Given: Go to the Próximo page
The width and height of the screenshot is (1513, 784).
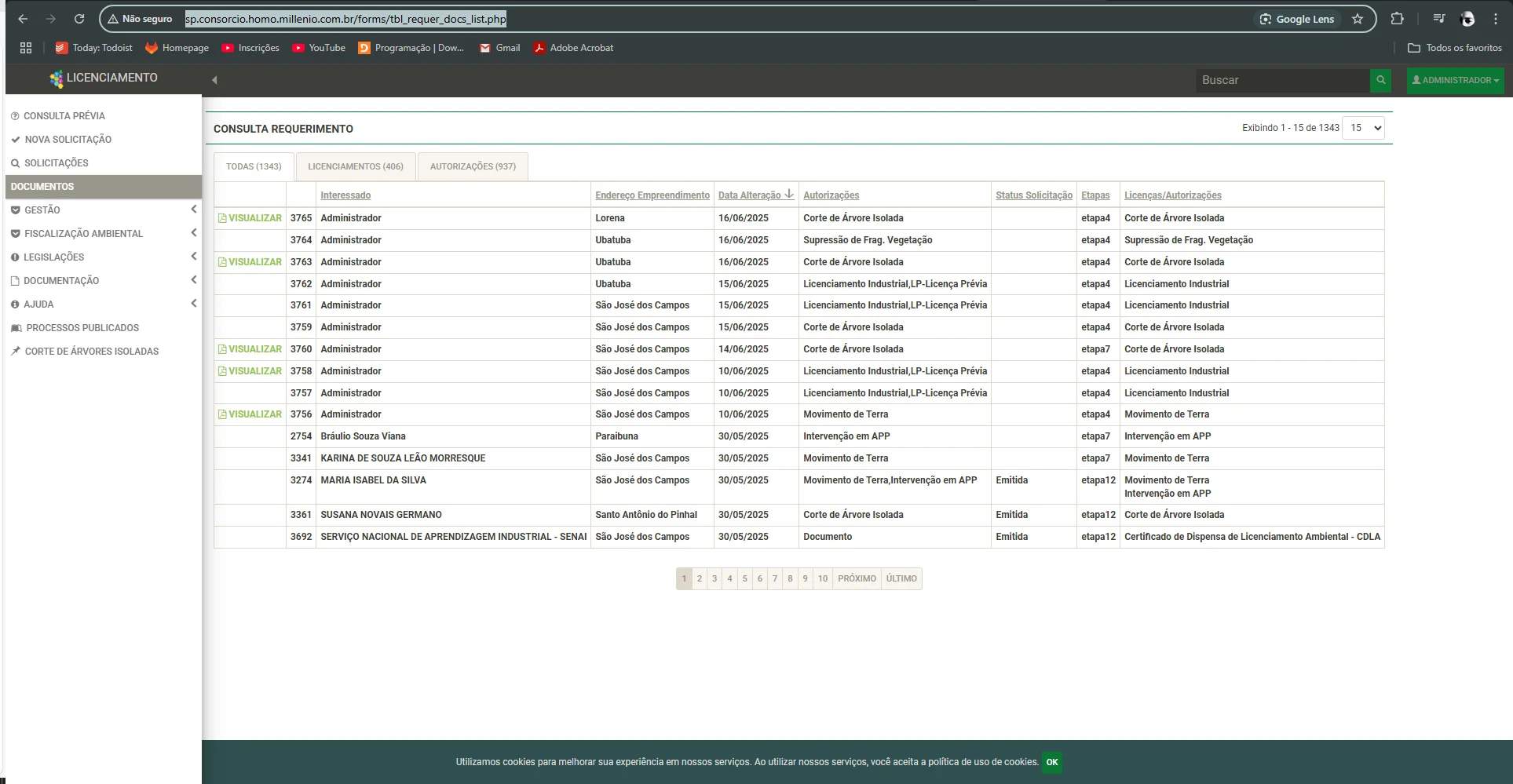Looking at the screenshot, I should point(857,578).
